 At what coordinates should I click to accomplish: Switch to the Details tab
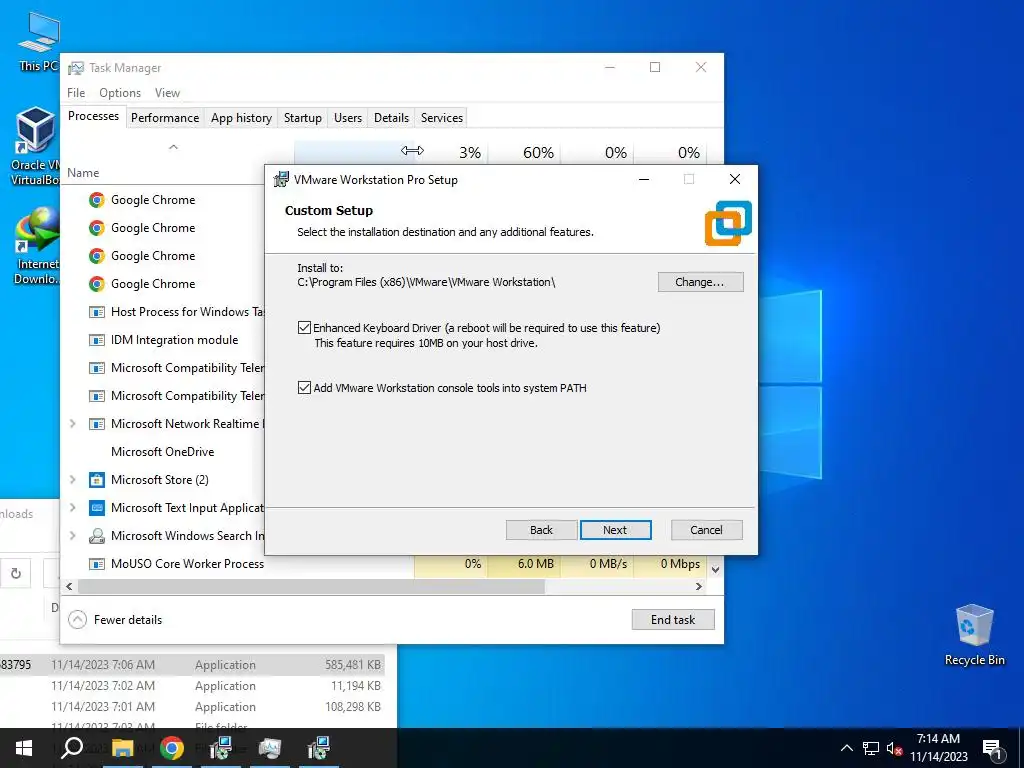click(x=391, y=118)
